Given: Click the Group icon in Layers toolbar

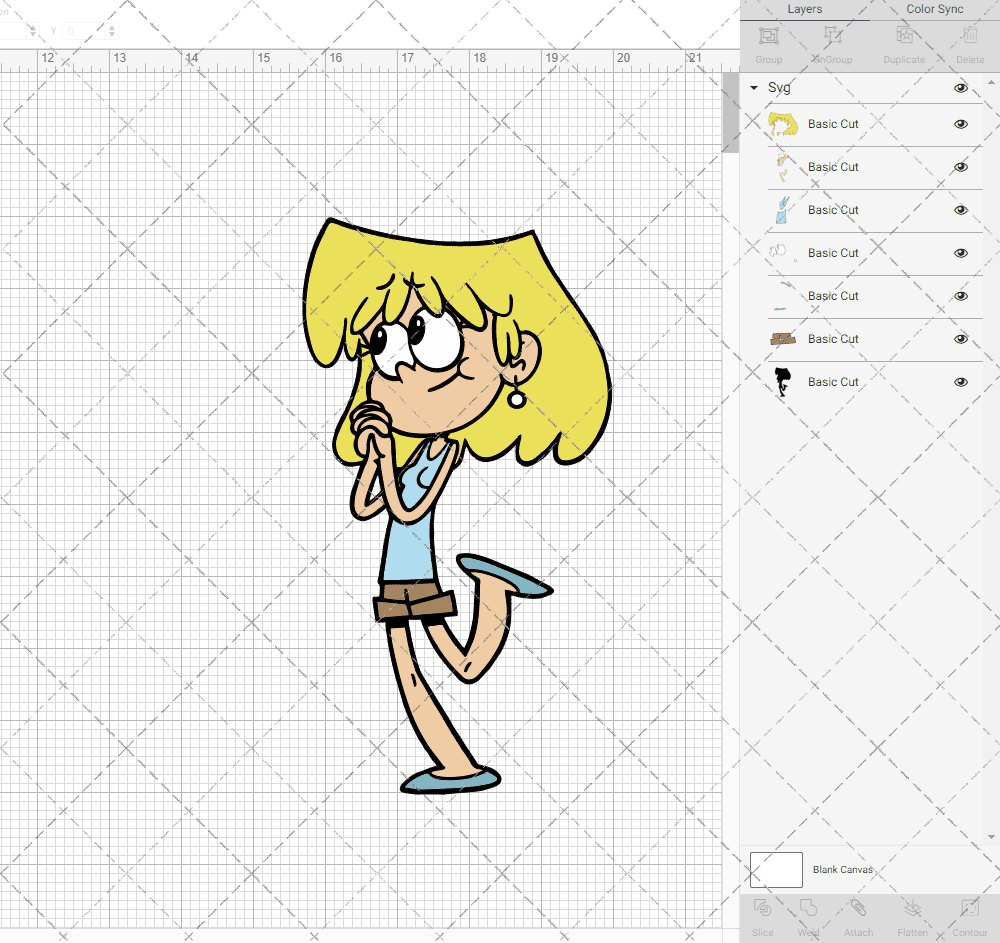Looking at the screenshot, I should [x=768, y=36].
